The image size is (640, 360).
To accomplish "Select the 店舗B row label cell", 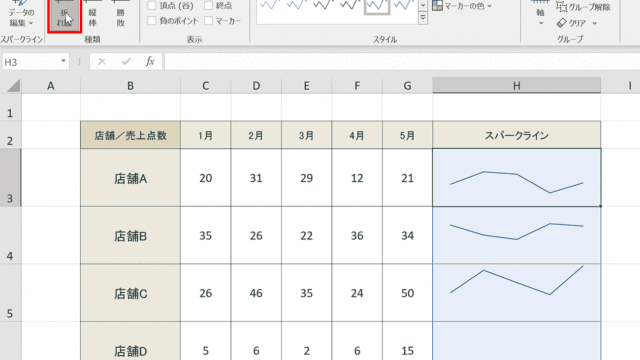I will click(130, 235).
